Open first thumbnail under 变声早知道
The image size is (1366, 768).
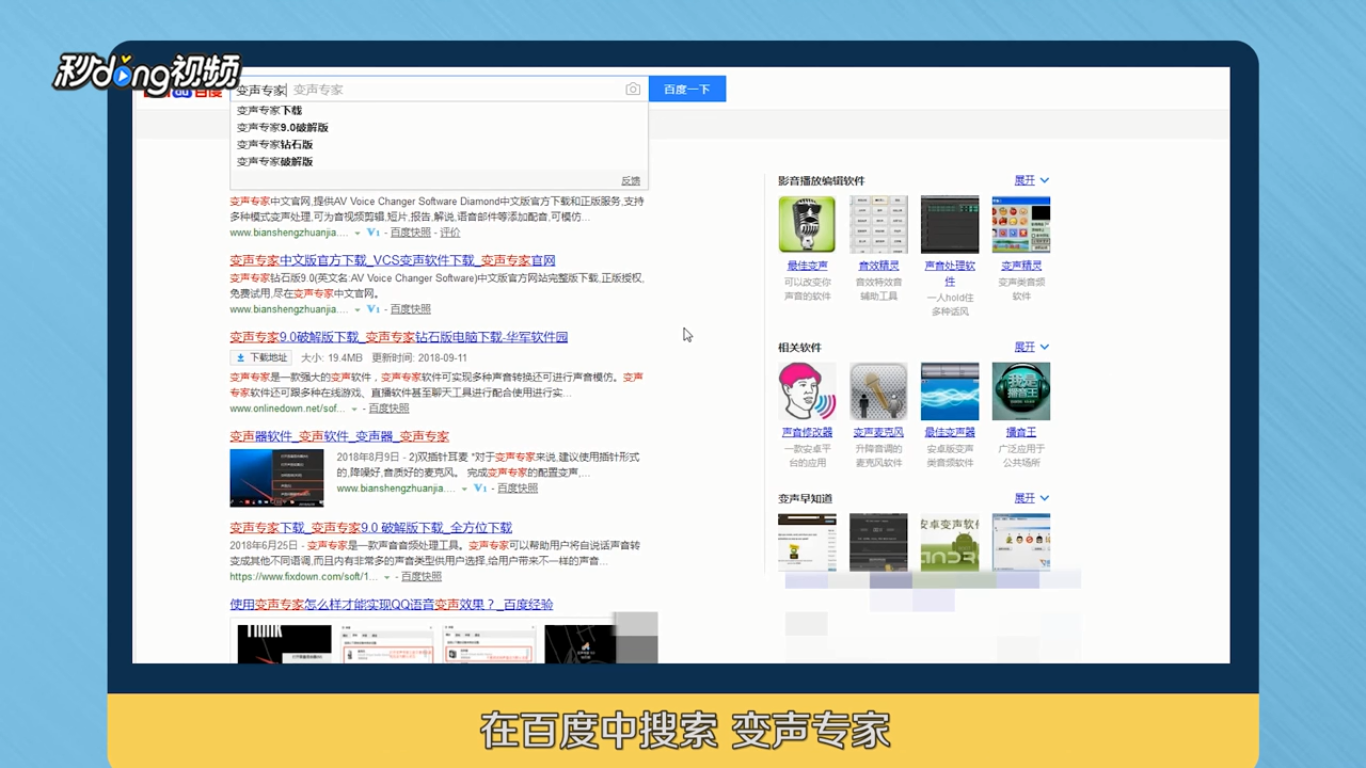807,542
